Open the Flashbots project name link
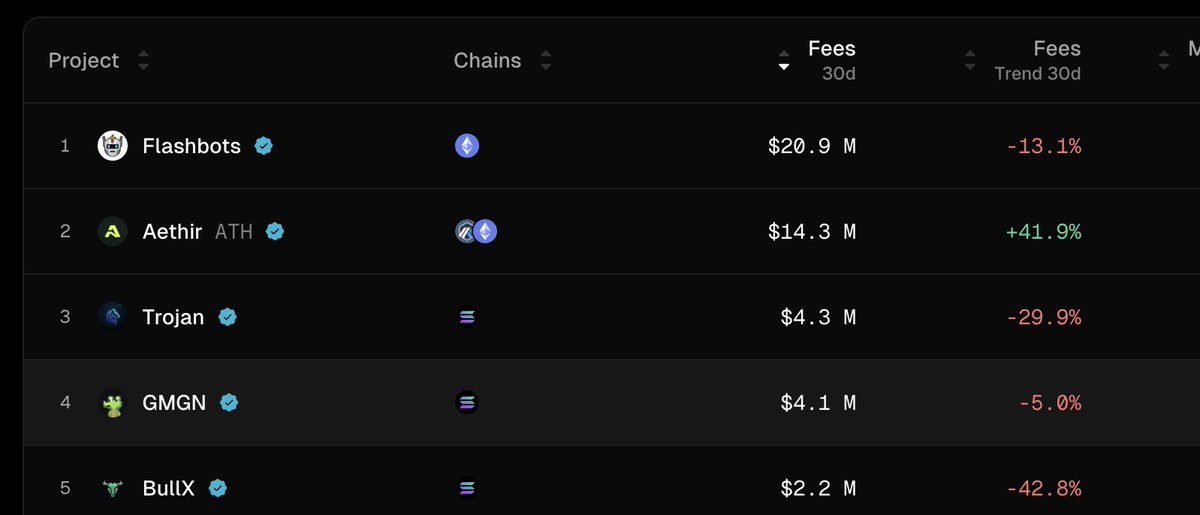The height and width of the screenshot is (515, 1200). pyautogui.click(x=192, y=146)
